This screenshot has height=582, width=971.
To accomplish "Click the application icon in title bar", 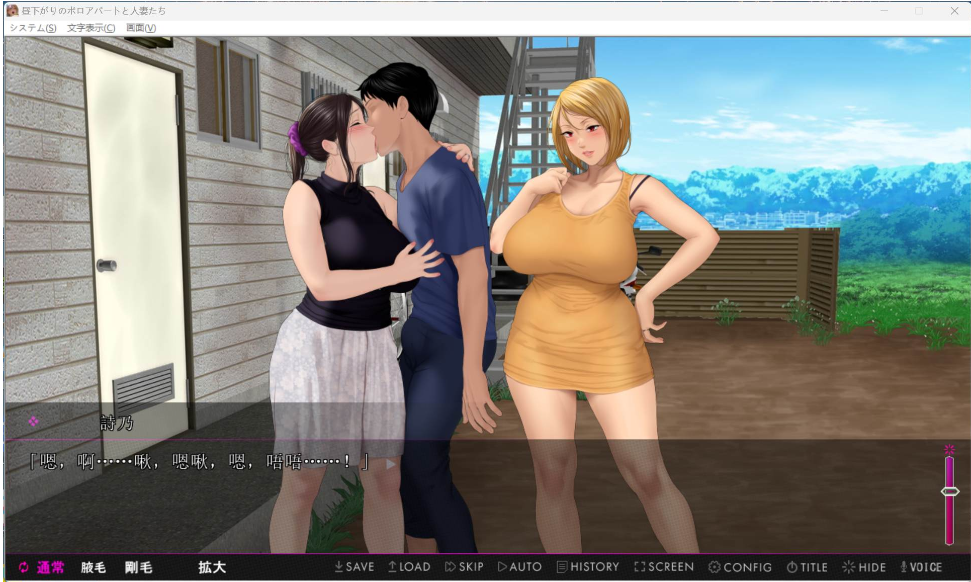I will coord(12,10).
